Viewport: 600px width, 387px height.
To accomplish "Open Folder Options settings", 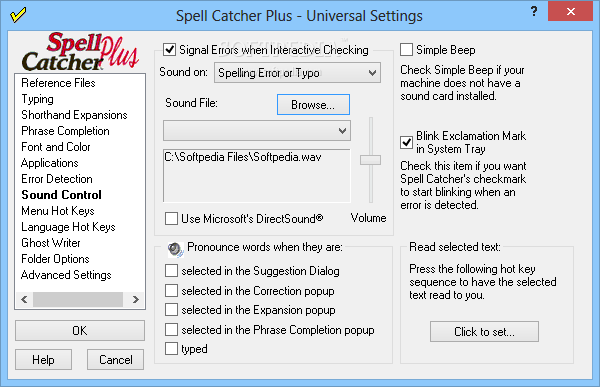I will (55, 259).
